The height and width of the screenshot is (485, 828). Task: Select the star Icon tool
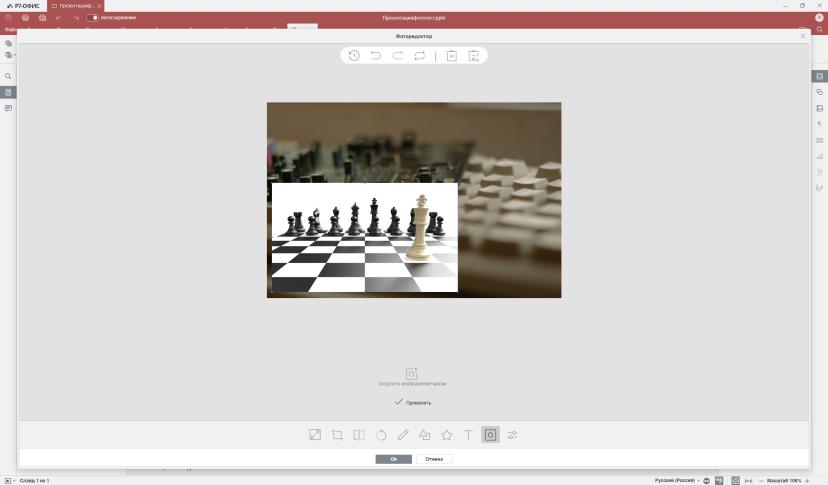[x=447, y=435]
